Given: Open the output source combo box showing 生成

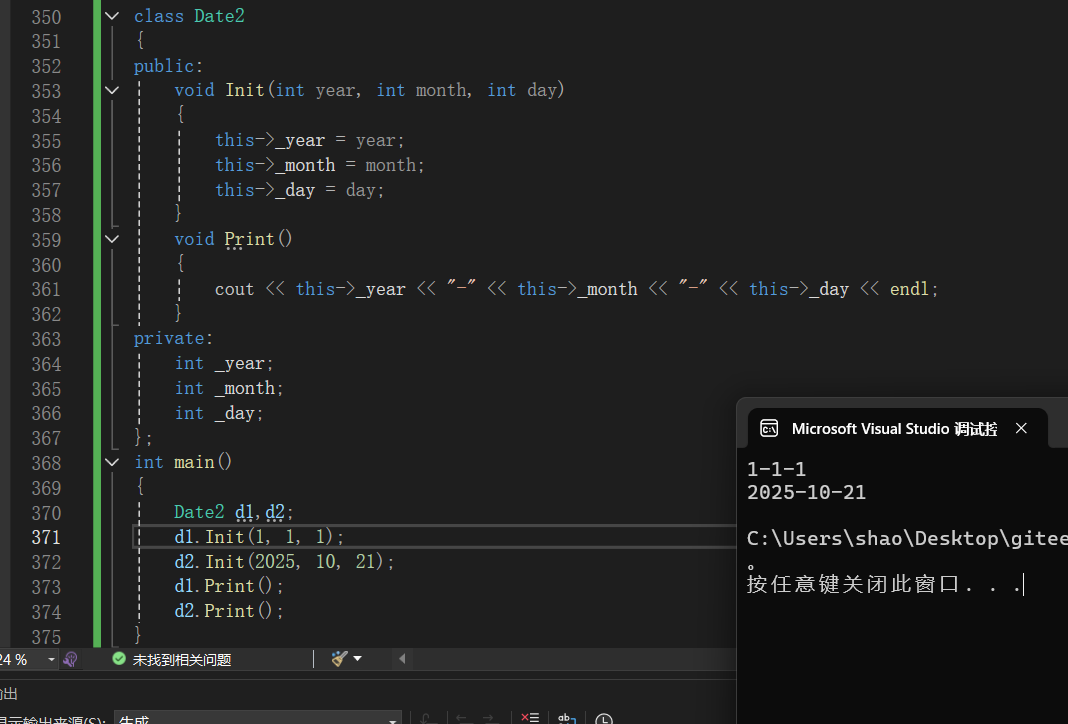Looking at the screenshot, I should (257, 718).
